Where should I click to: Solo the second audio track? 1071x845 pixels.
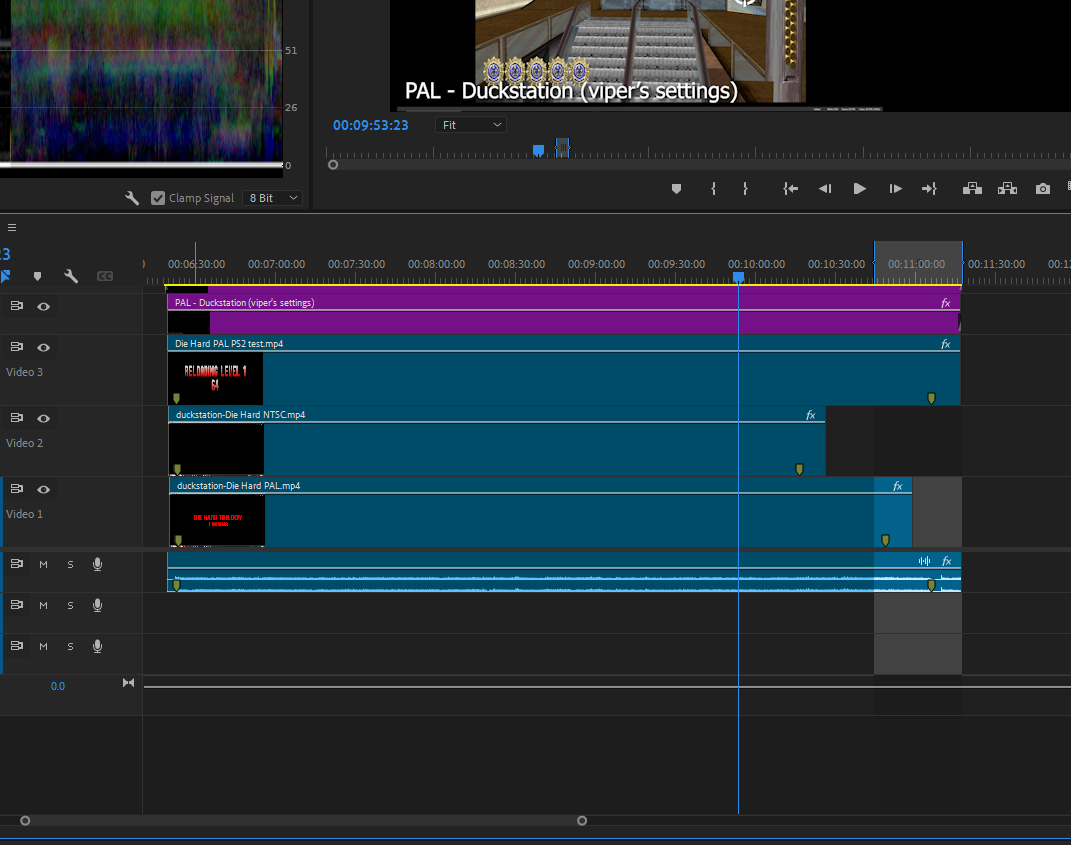(x=70, y=606)
